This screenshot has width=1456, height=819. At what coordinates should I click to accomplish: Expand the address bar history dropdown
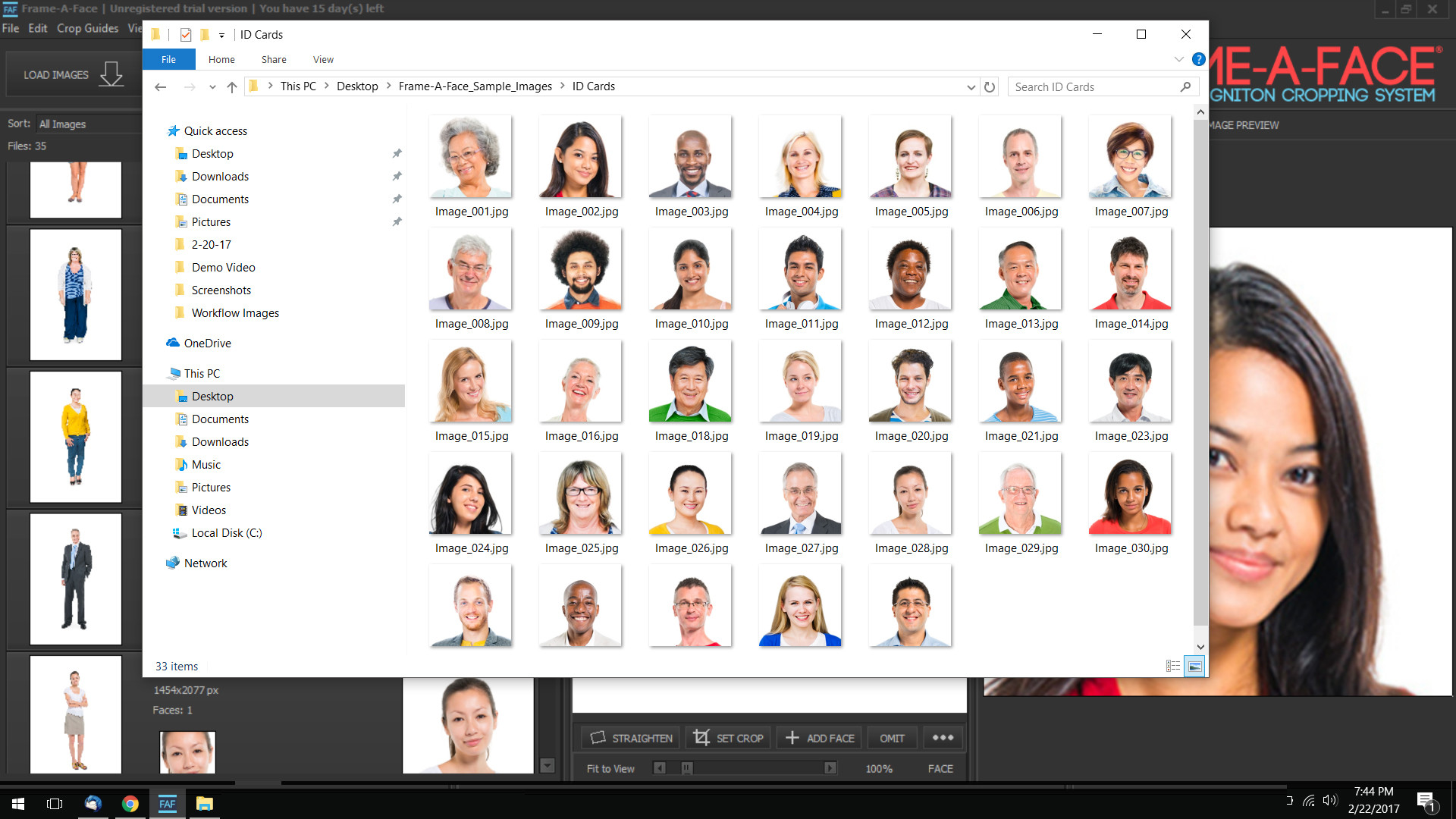971,87
